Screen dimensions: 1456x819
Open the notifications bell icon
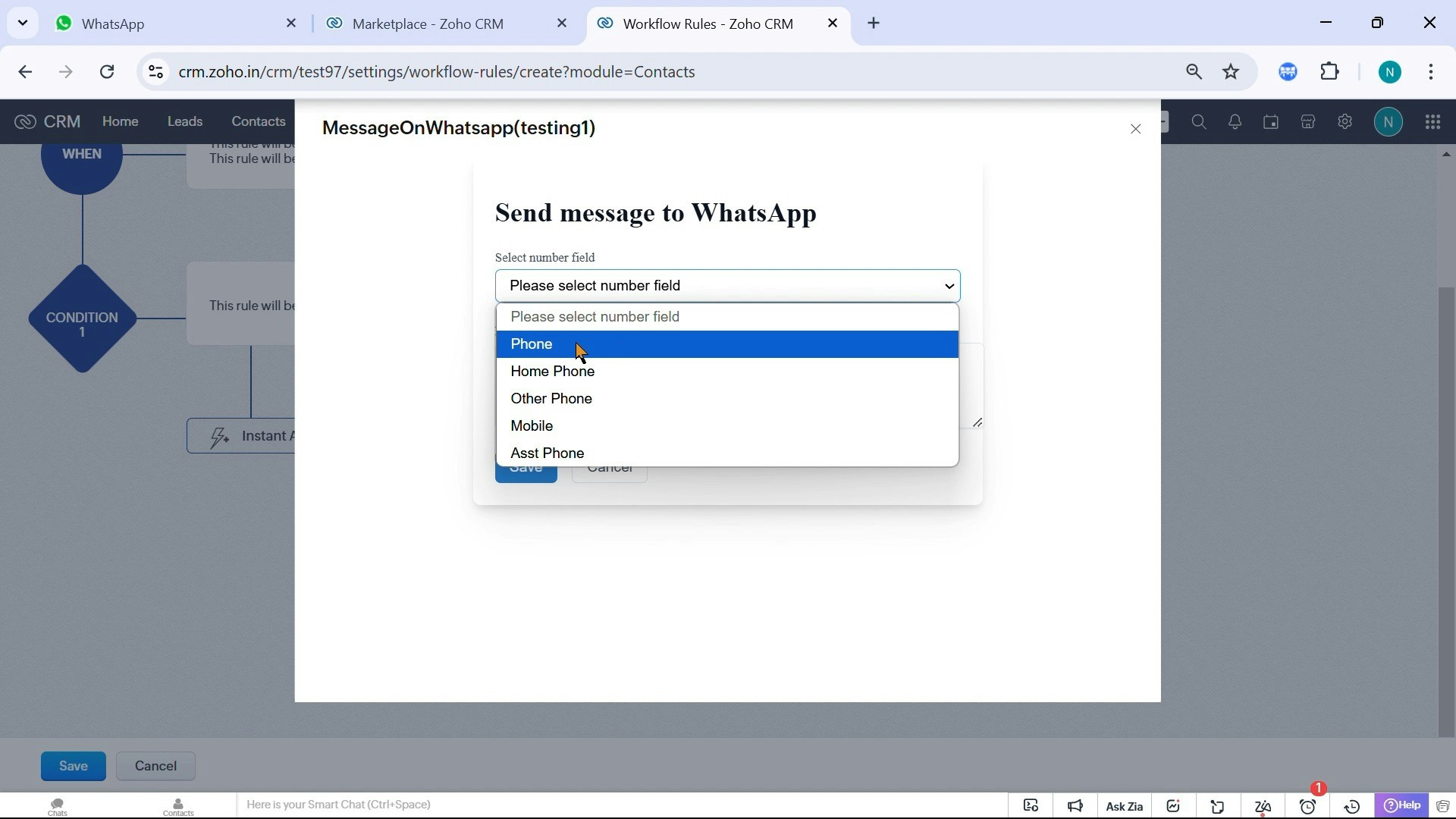coord(1235,122)
